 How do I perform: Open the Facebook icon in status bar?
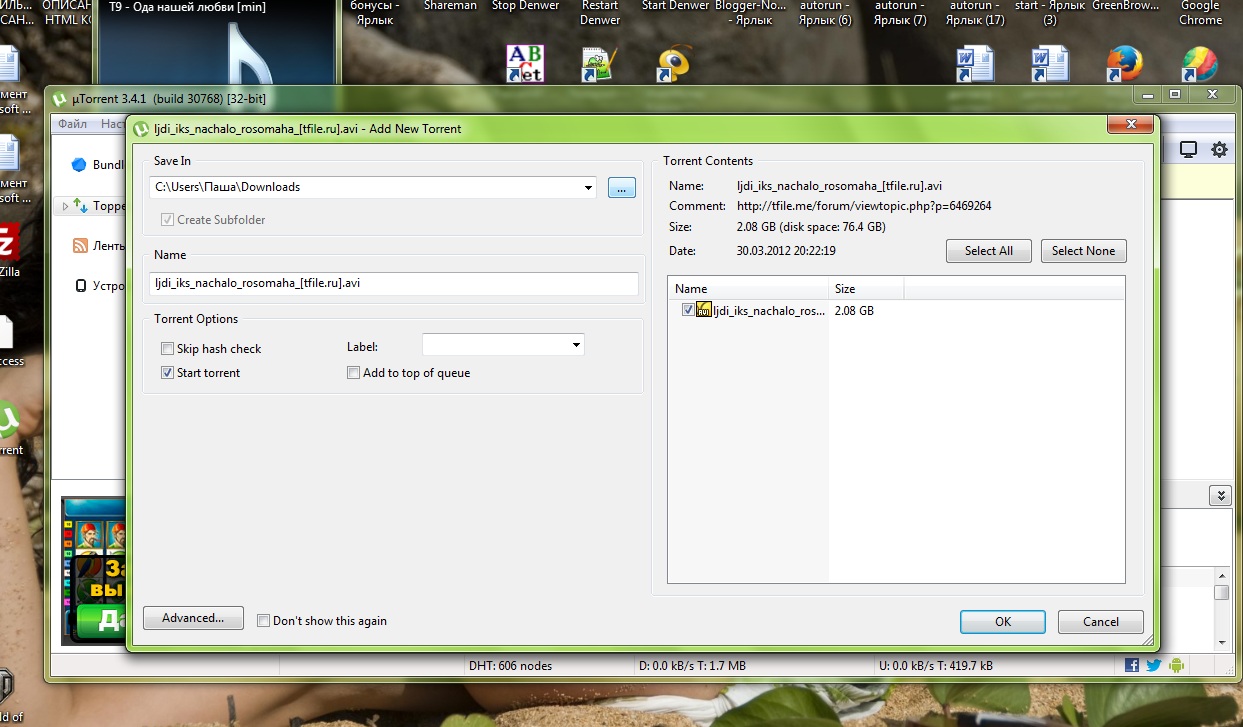pyautogui.click(x=1132, y=665)
